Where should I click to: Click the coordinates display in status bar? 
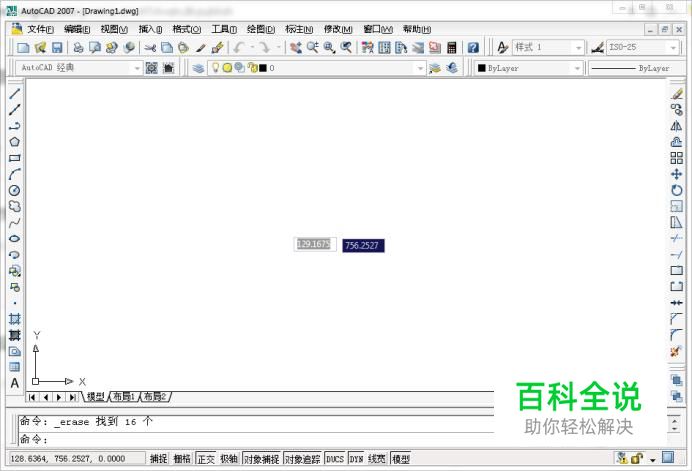point(75,459)
